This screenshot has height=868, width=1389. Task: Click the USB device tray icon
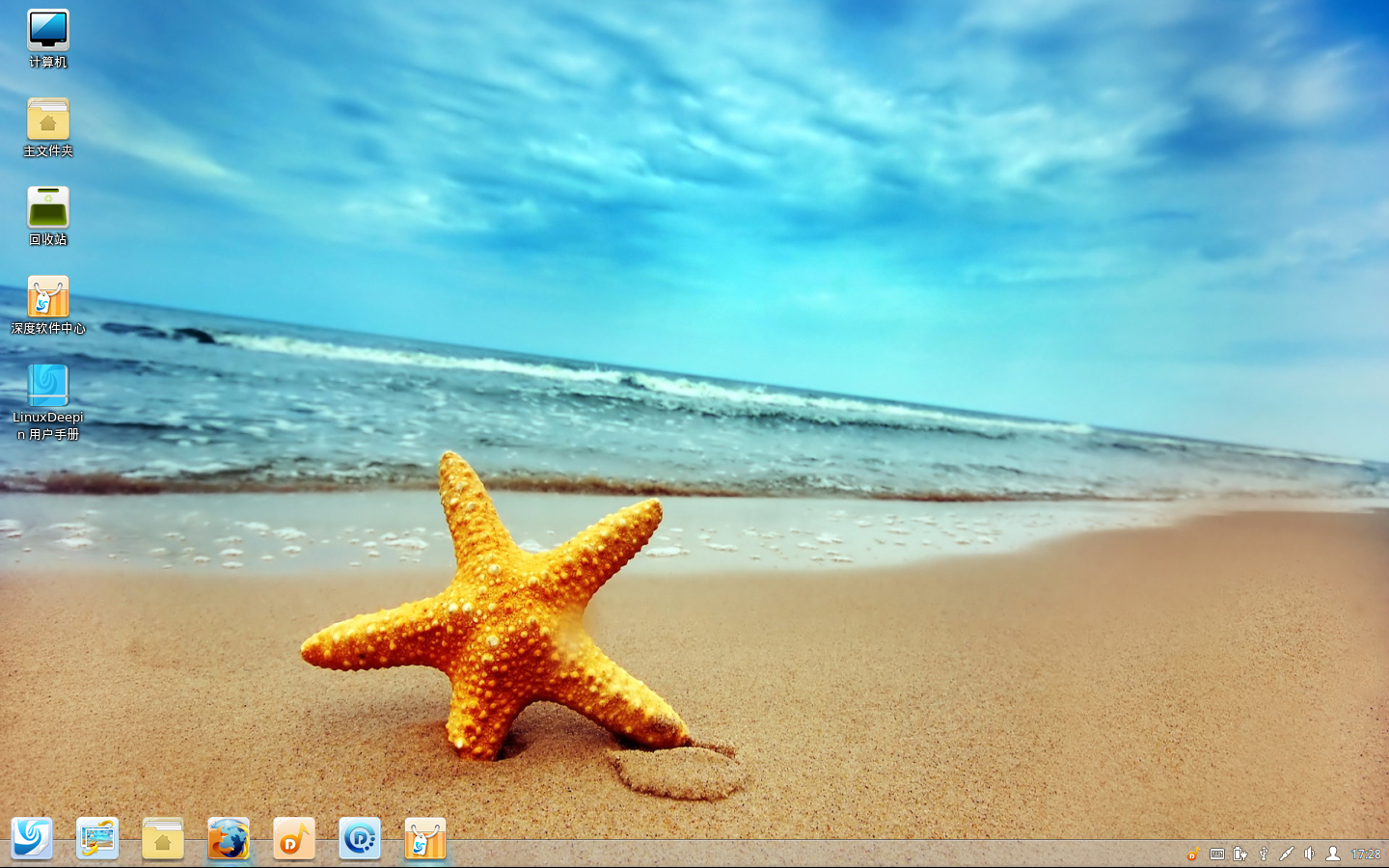tap(1264, 854)
